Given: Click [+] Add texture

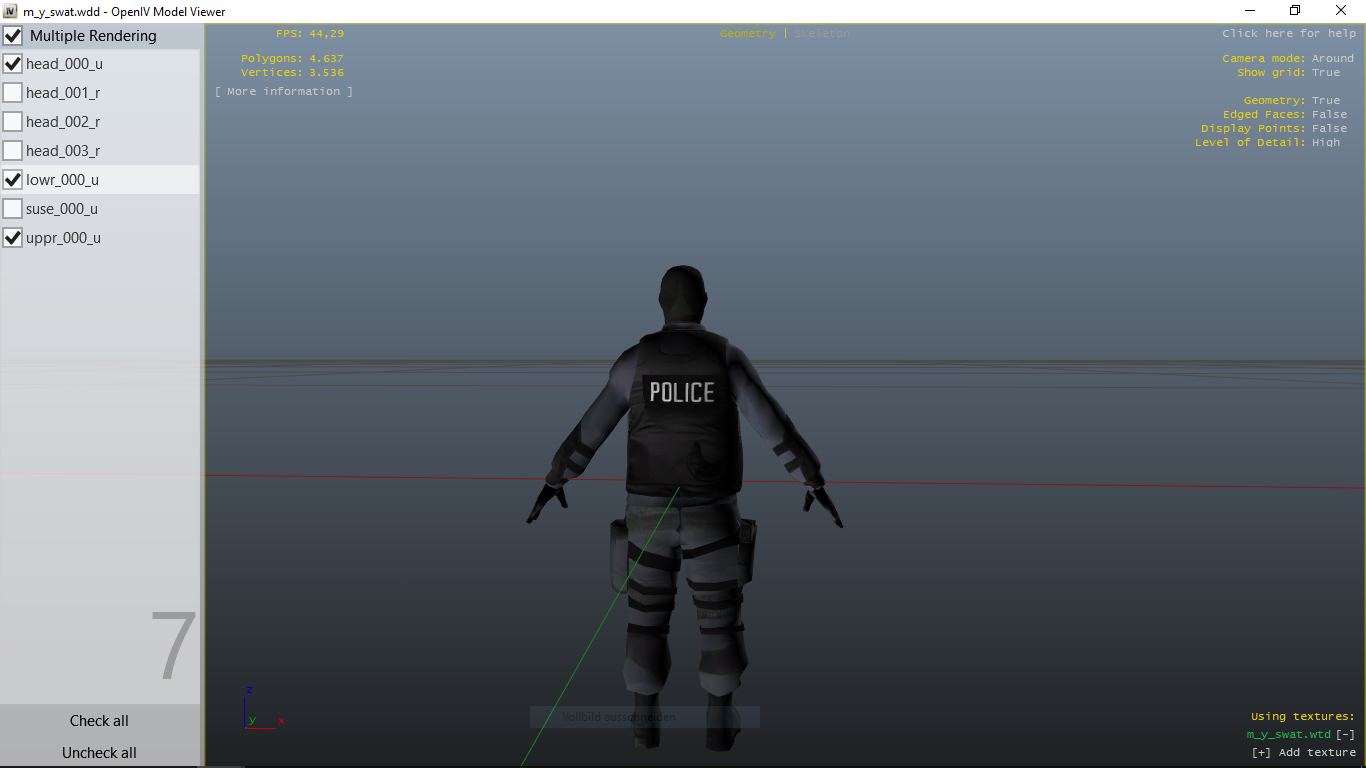Looking at the screenshot, I should pyautogui.click(x=1303, y=752).
